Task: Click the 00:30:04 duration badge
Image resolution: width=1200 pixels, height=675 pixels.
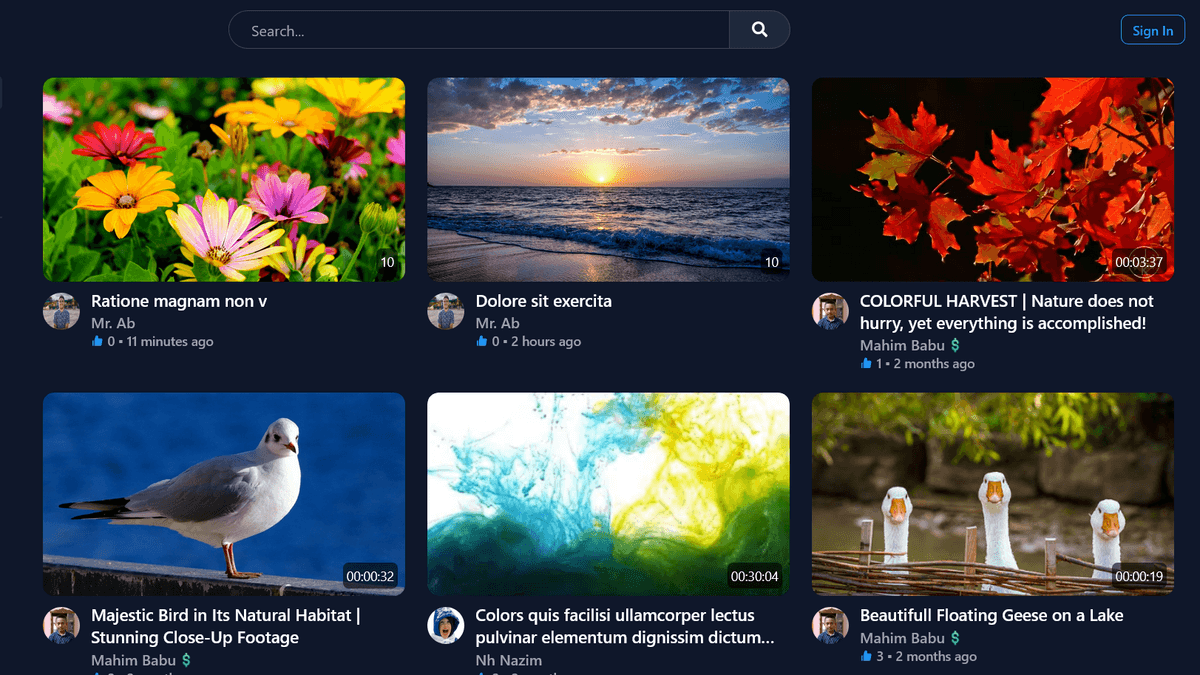Action: tap(754, 576)
